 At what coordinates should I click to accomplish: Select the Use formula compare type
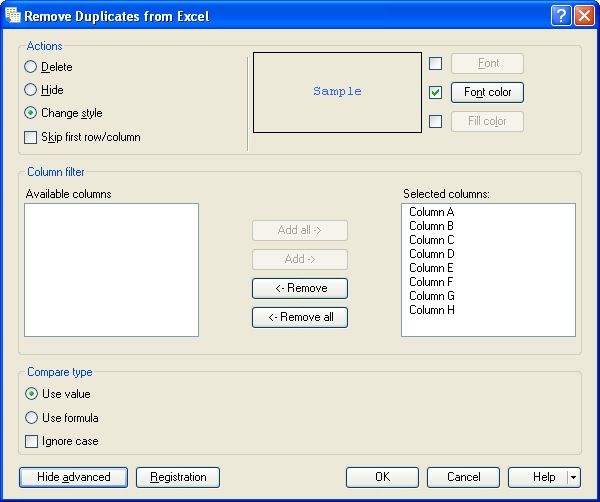click(32, 418)
